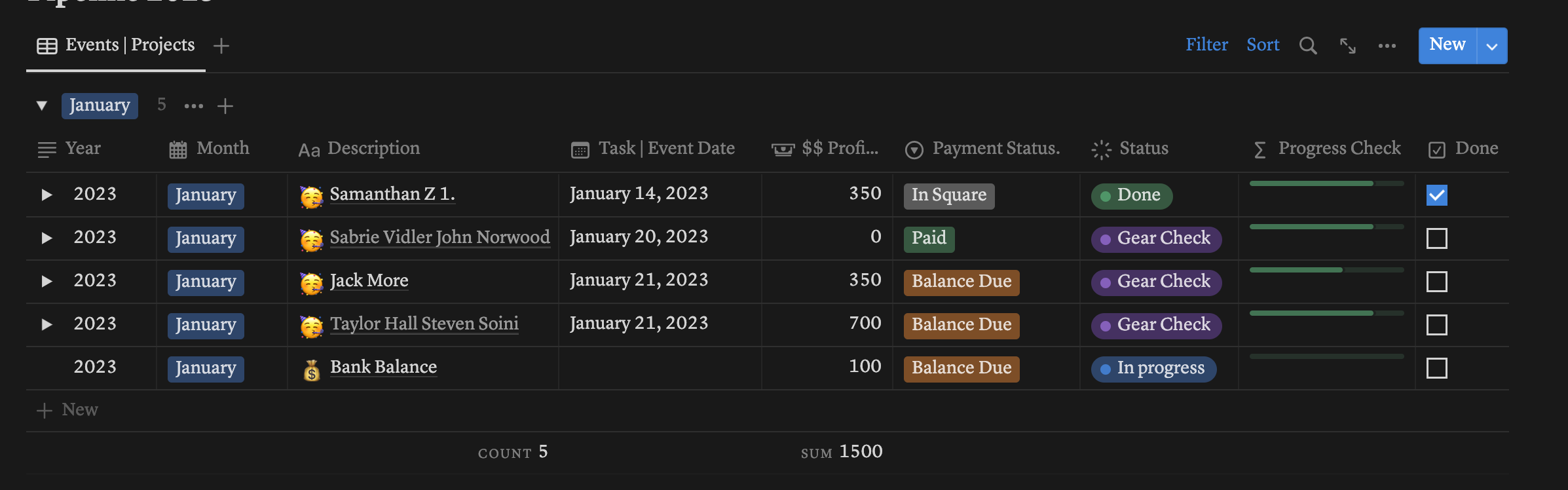Add item to January group with plus
The height and width of the screenshot is (490, 1568).
click(x=225, y=106)
